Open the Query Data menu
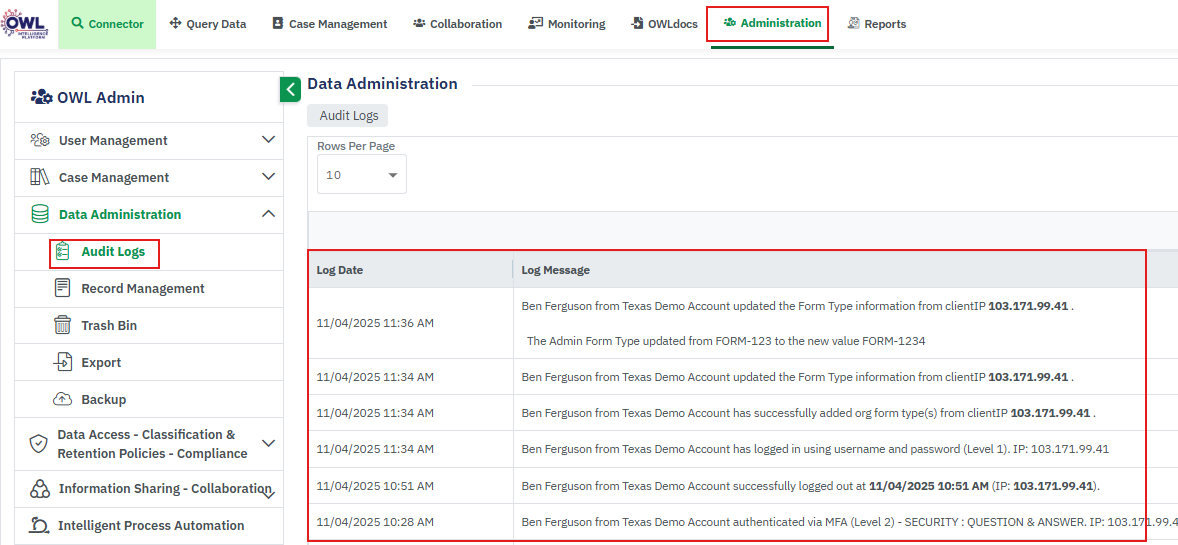The image size is (1178, 545). [208, 24]
